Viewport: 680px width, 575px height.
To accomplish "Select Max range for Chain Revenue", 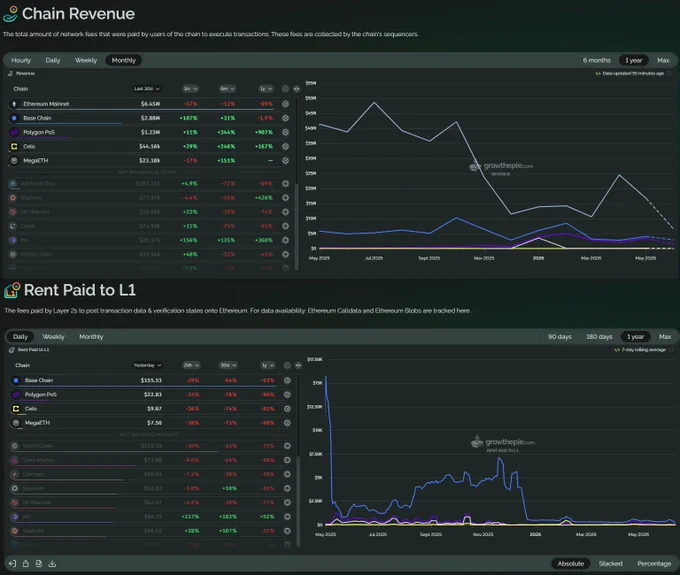I will [x=663, y=60].
